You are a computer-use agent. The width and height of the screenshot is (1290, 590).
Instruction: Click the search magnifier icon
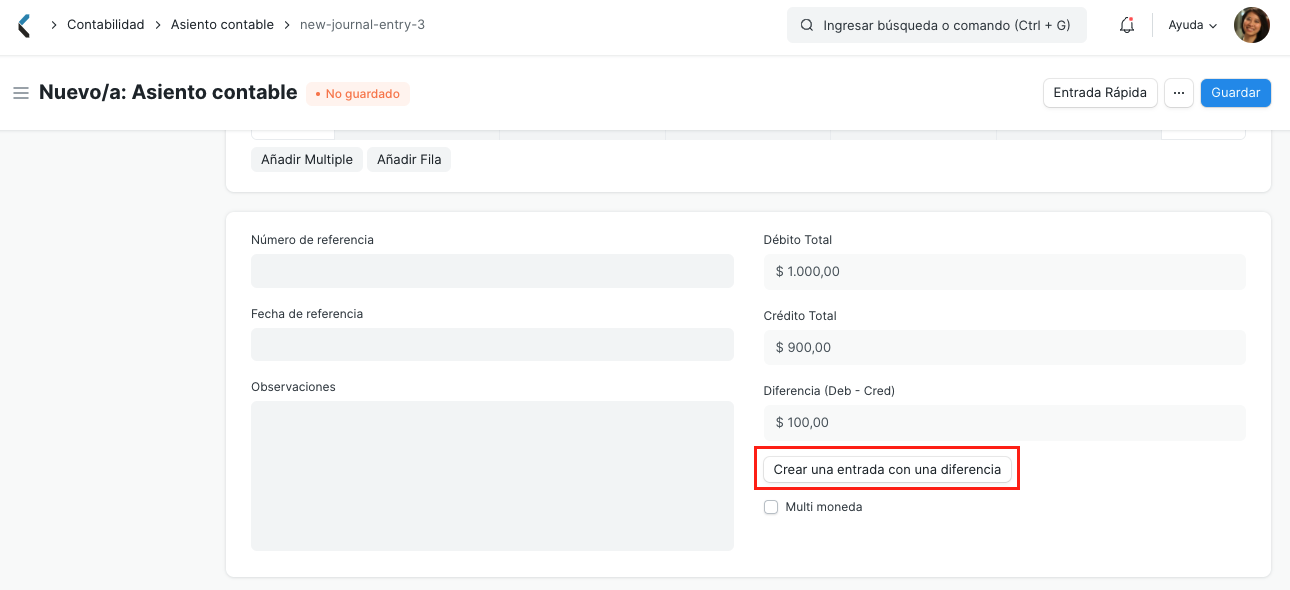(806, 25)
